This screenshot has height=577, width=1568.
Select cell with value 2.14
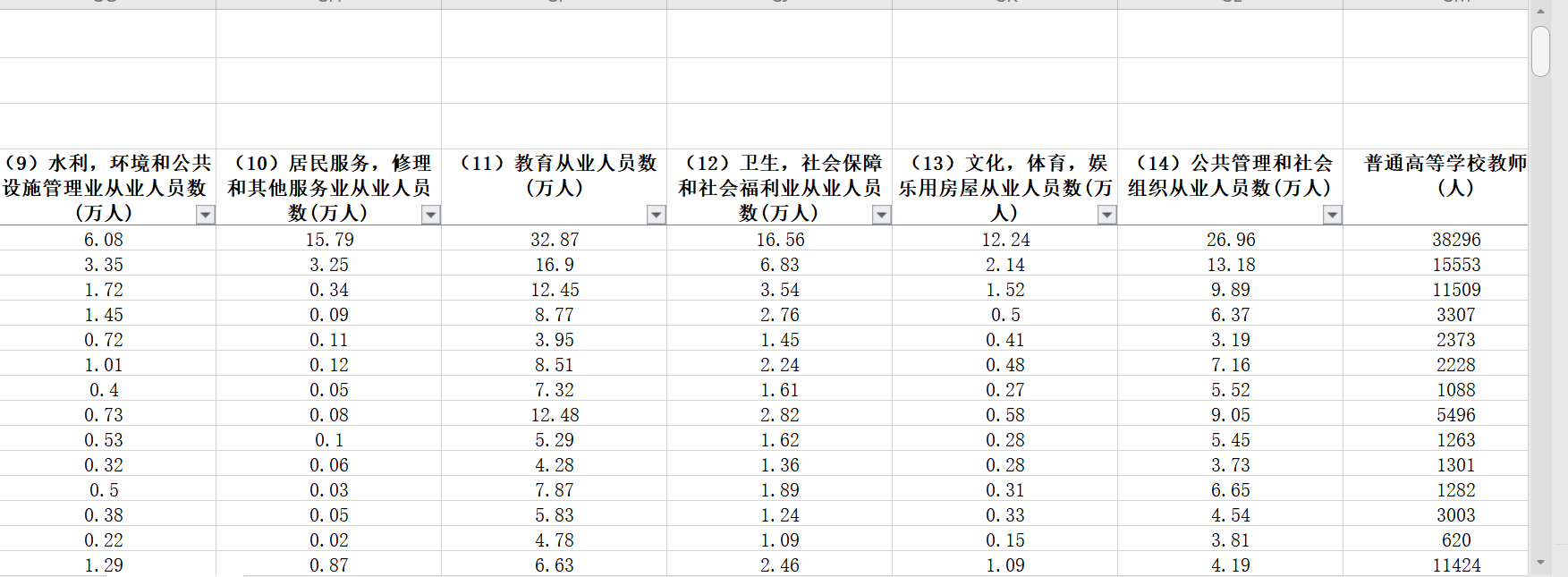1005,265
